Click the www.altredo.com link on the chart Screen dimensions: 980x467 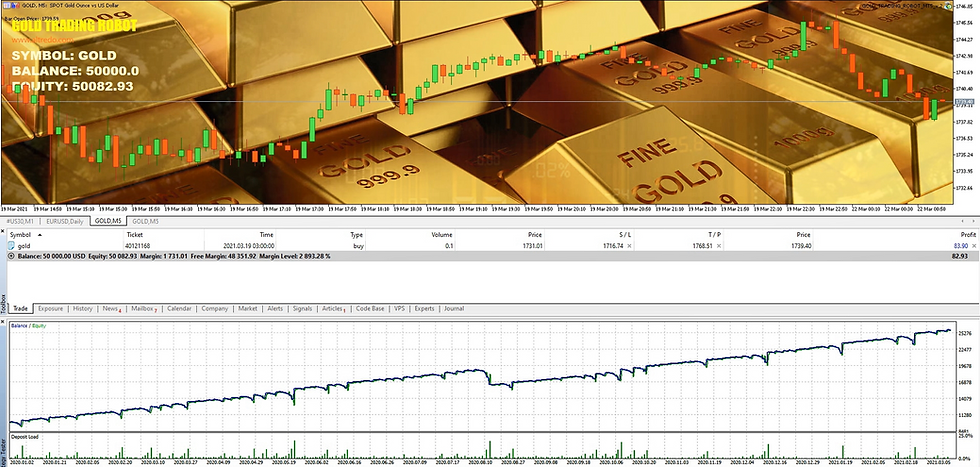pyautogui.click(x=42, y=40)
